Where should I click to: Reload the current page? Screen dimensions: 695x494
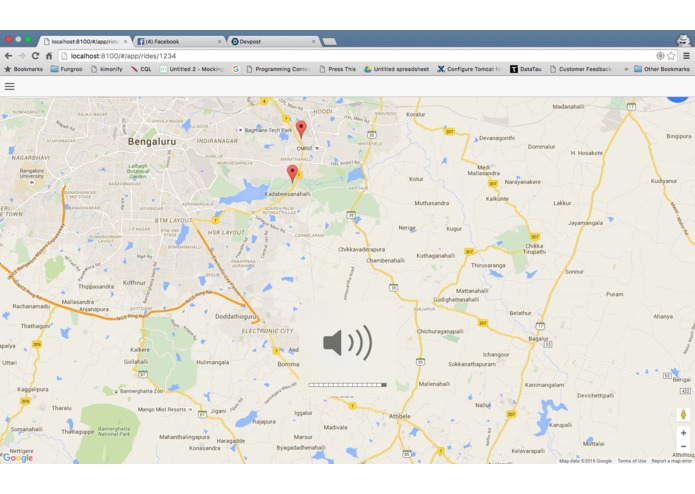35,56
